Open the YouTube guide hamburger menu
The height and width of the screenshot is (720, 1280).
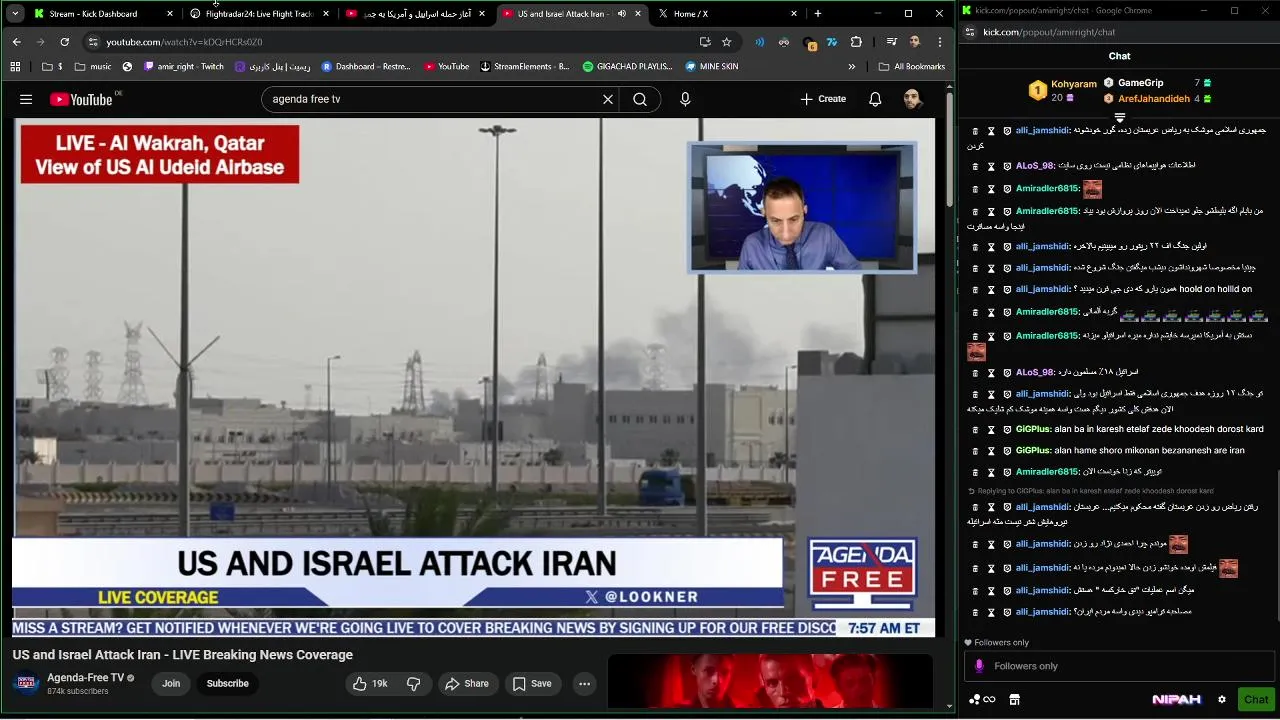(26, 99)
